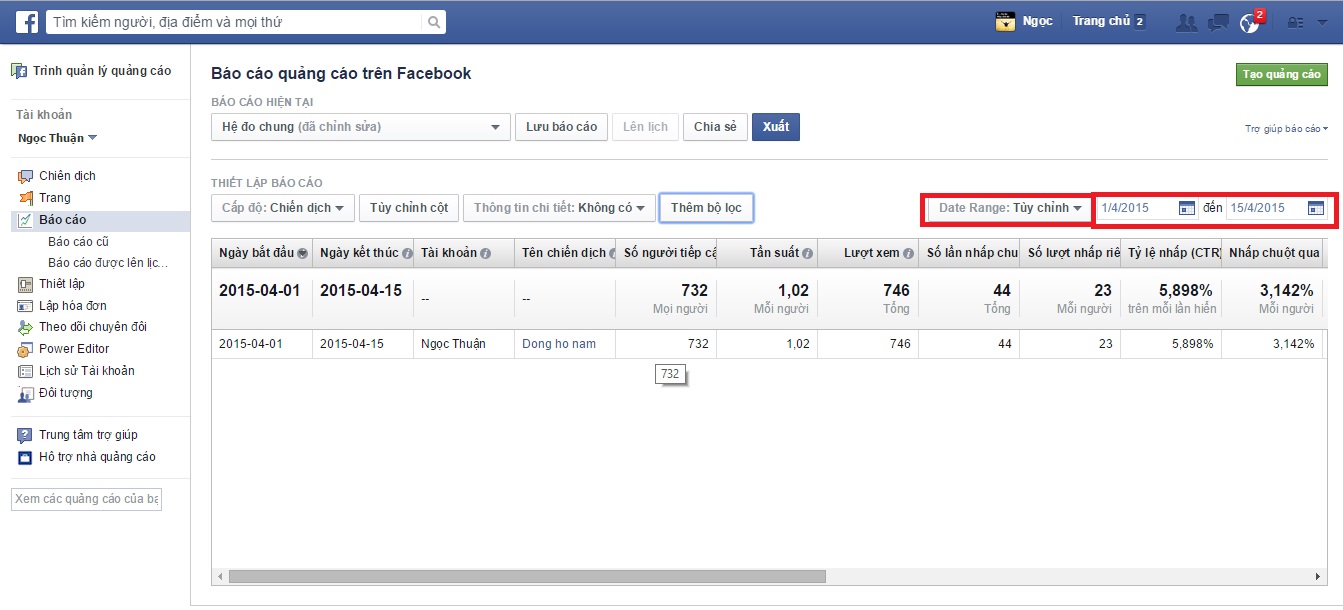Click Xuất export button
This screenshot has width=1343, height=610.
click(x=776, y=127)
